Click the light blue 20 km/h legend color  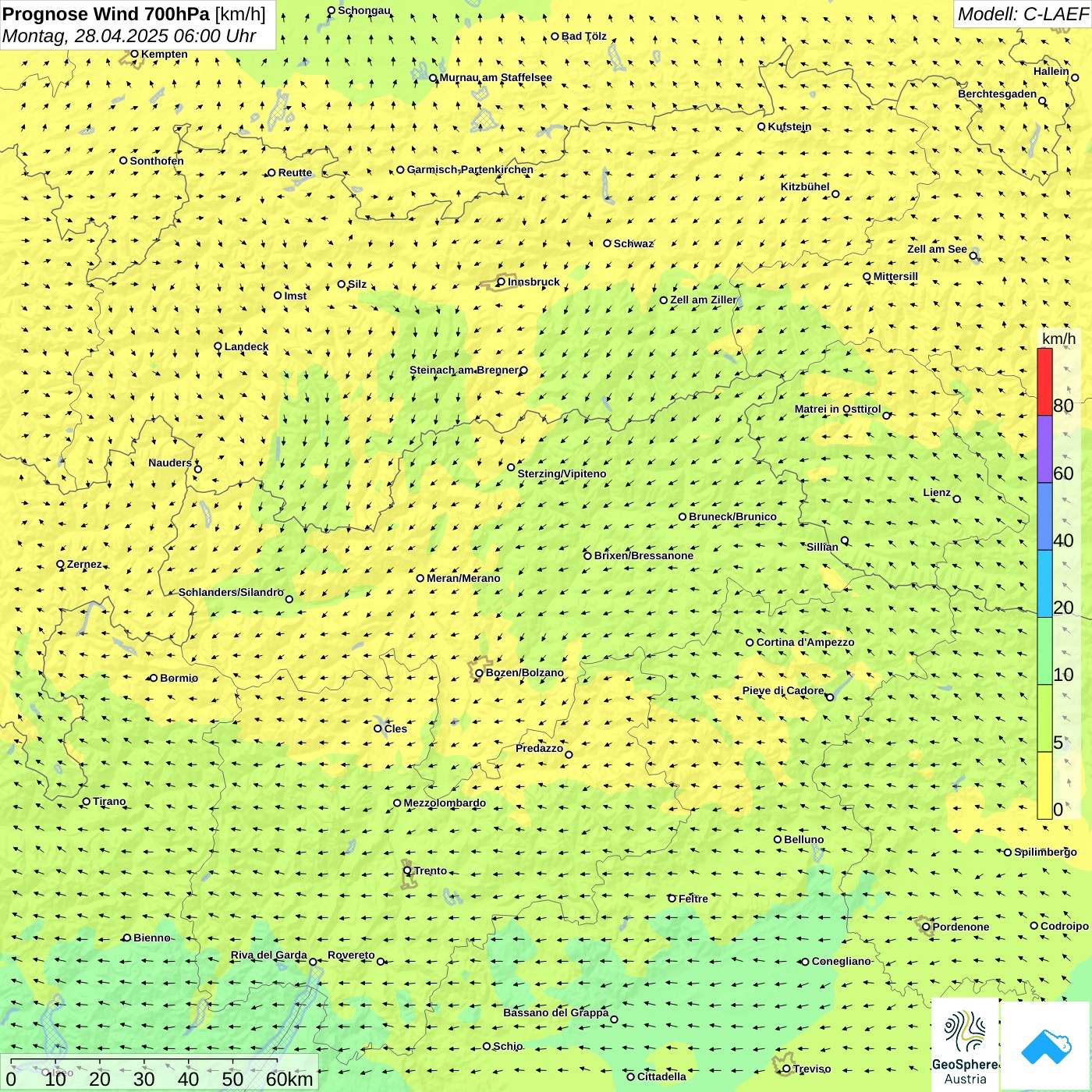point(1044,584)
